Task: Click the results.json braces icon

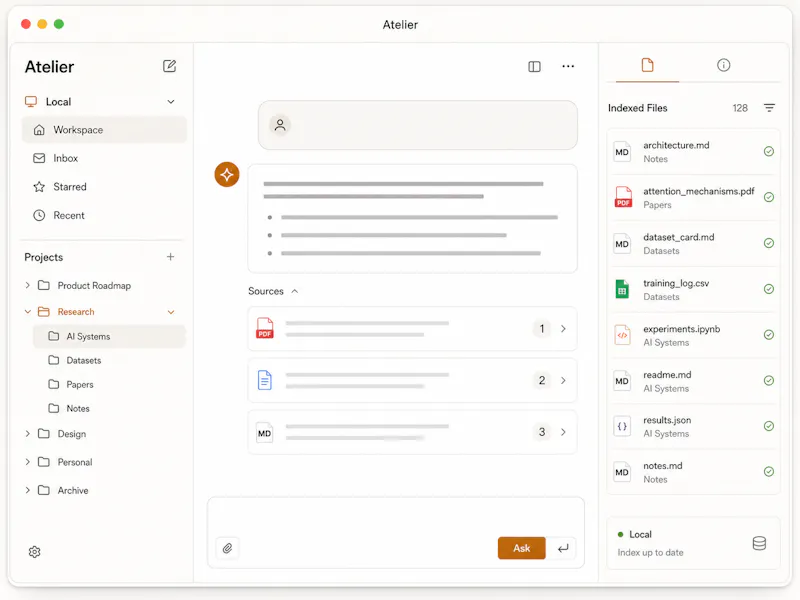Action: [622, 427]
